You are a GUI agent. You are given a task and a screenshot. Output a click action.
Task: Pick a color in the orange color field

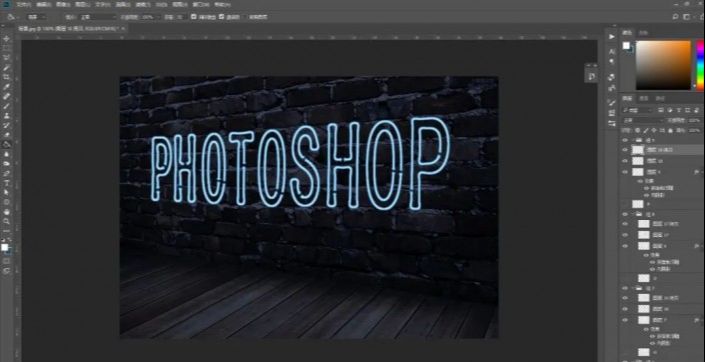[663, 65]
